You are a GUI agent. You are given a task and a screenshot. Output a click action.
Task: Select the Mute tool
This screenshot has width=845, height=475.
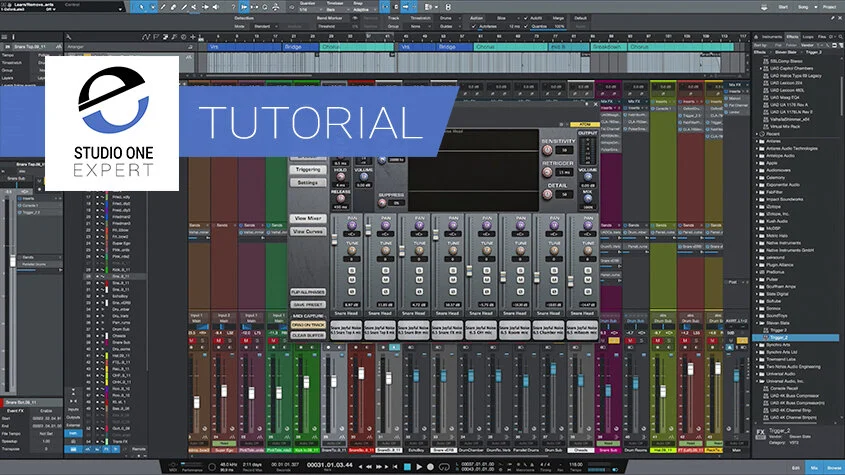[x=194, y=7]
